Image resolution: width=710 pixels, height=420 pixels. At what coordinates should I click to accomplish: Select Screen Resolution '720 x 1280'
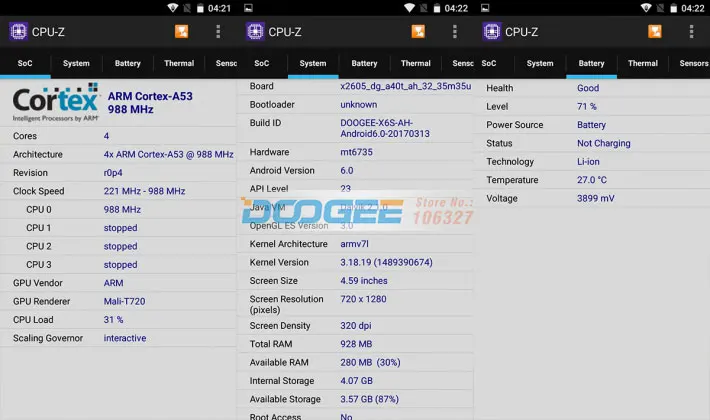[364, 299]
